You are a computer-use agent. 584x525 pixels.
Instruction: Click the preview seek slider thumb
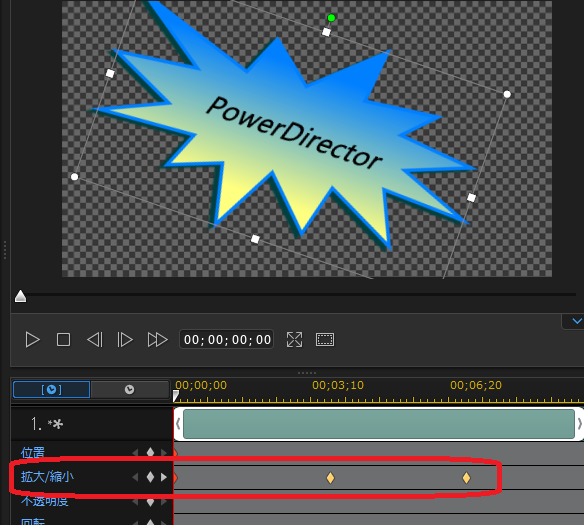pyautogui.click(x=20, y=296)
